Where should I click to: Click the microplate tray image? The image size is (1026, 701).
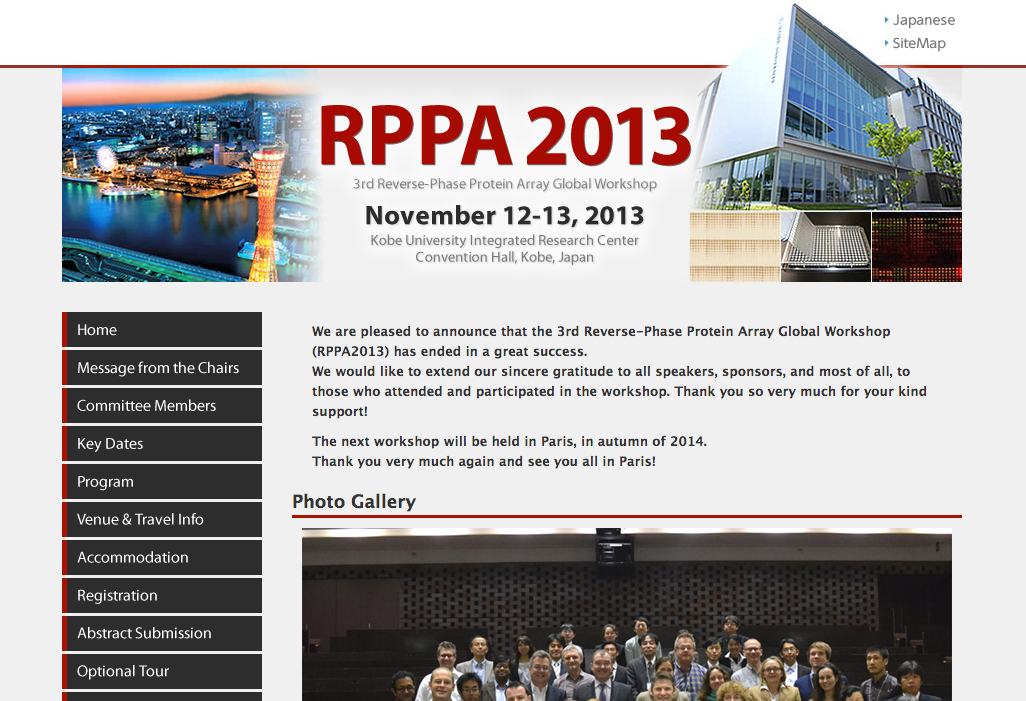tap(826, 247)
